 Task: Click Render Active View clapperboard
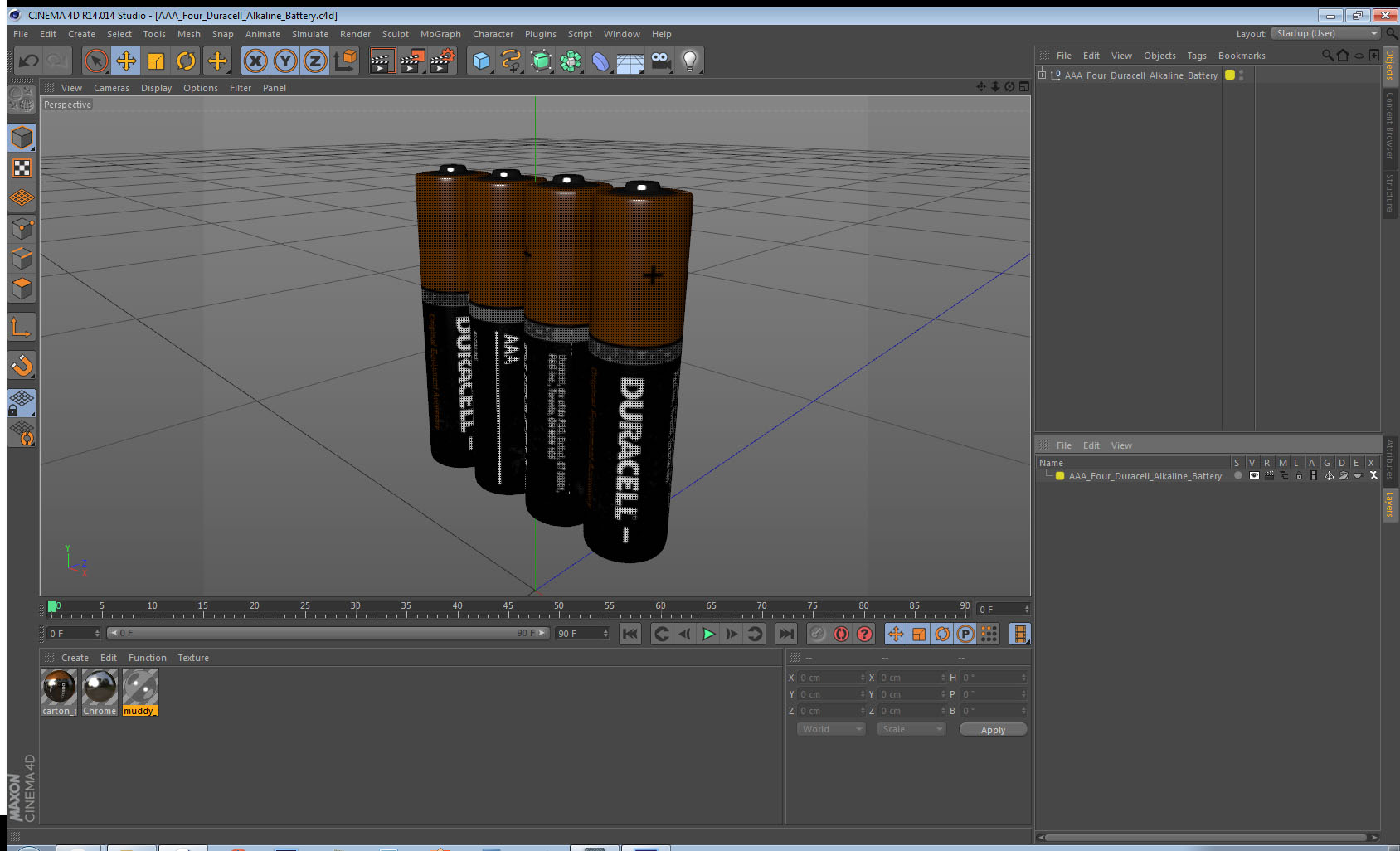381,61
